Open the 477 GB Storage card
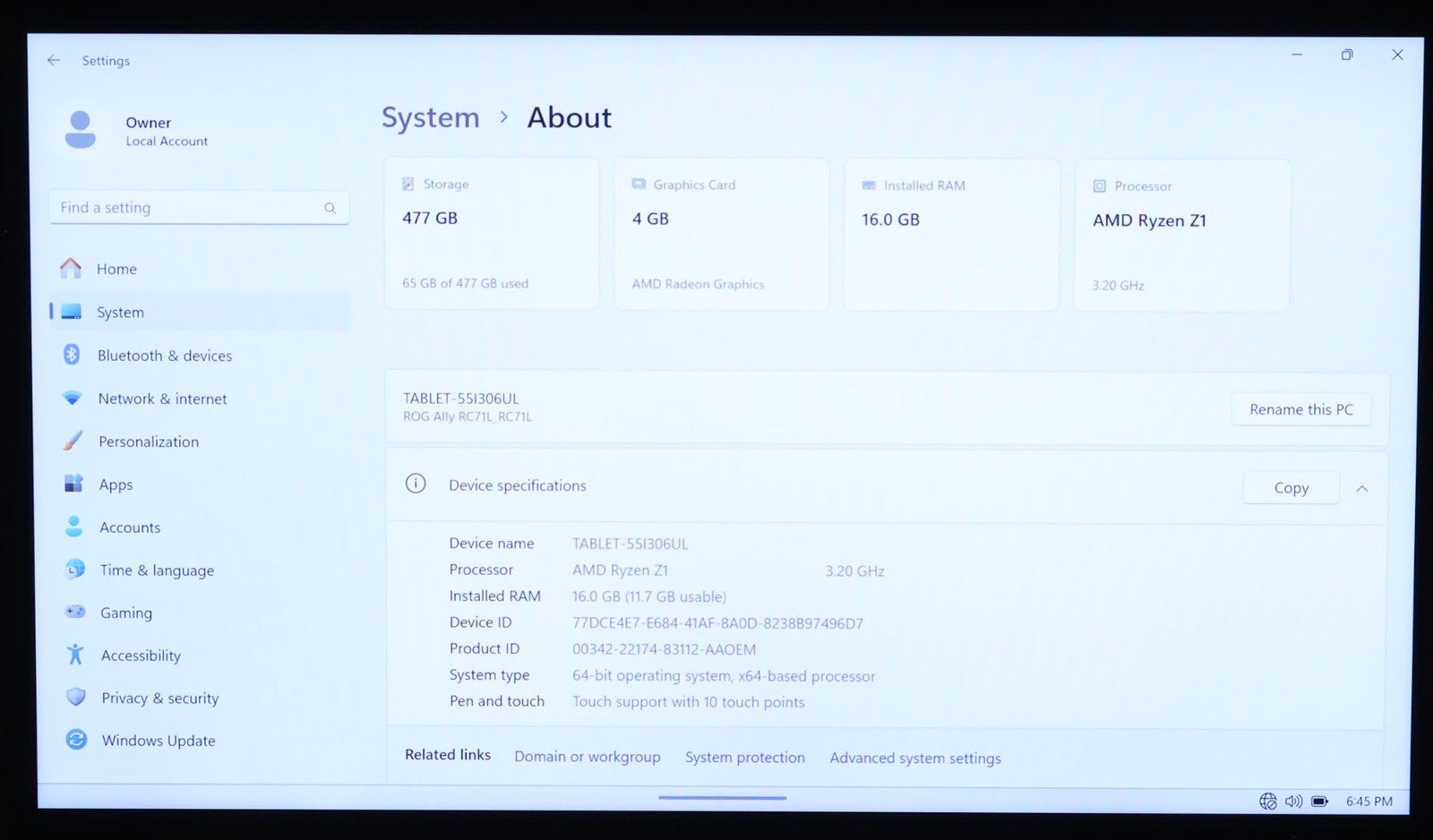 click(492, 234)
